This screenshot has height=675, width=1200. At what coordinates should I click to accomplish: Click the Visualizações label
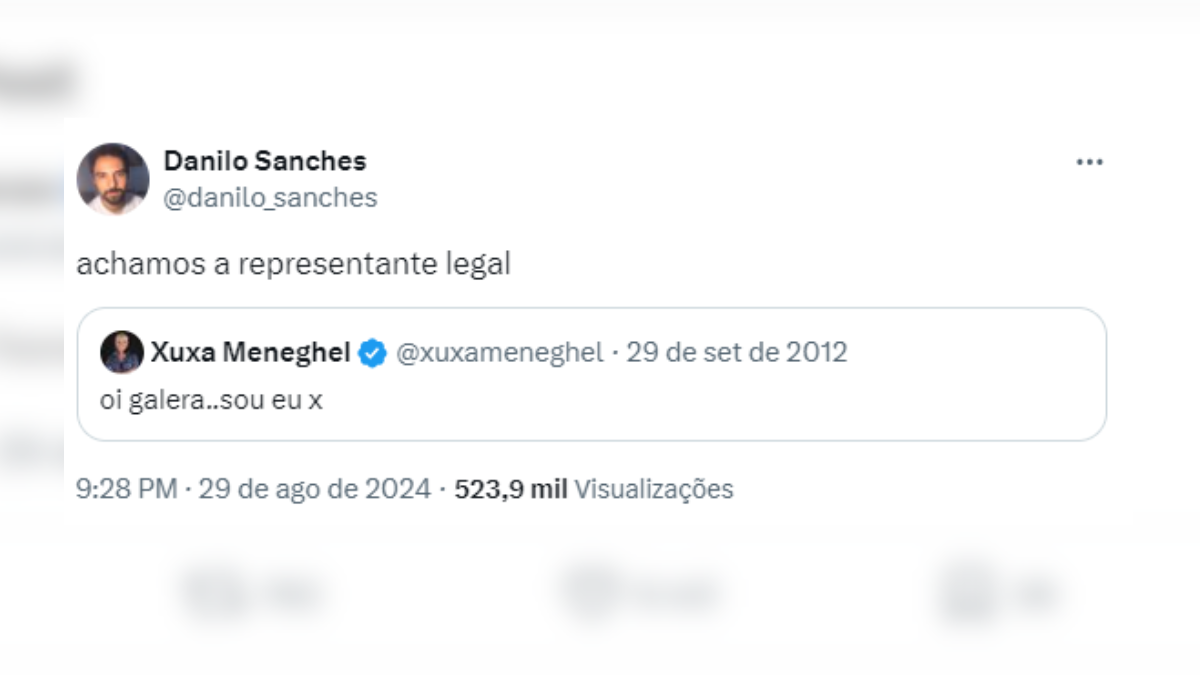(x=654, y=489)
